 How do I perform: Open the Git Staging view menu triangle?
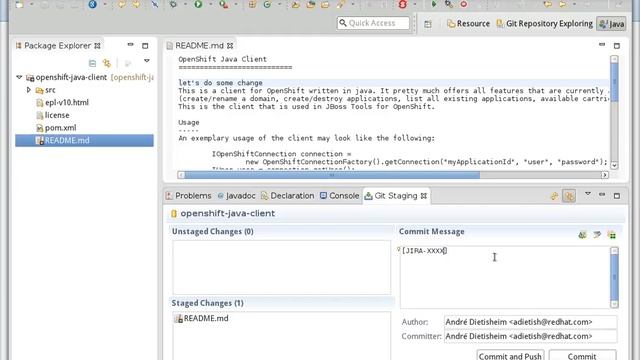(x=588, y=194)
